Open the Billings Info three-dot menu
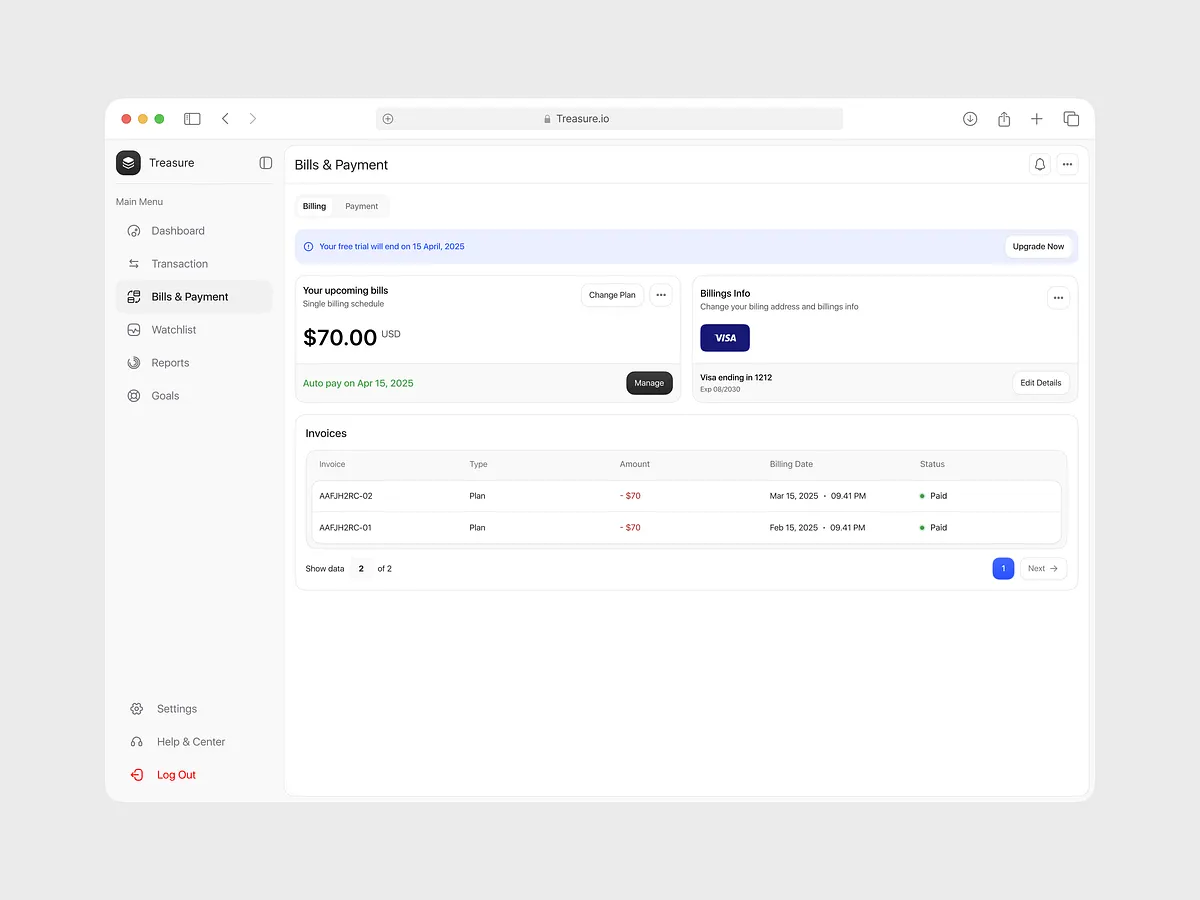This screenshot has height=900, width=1200. (1058, 297)
